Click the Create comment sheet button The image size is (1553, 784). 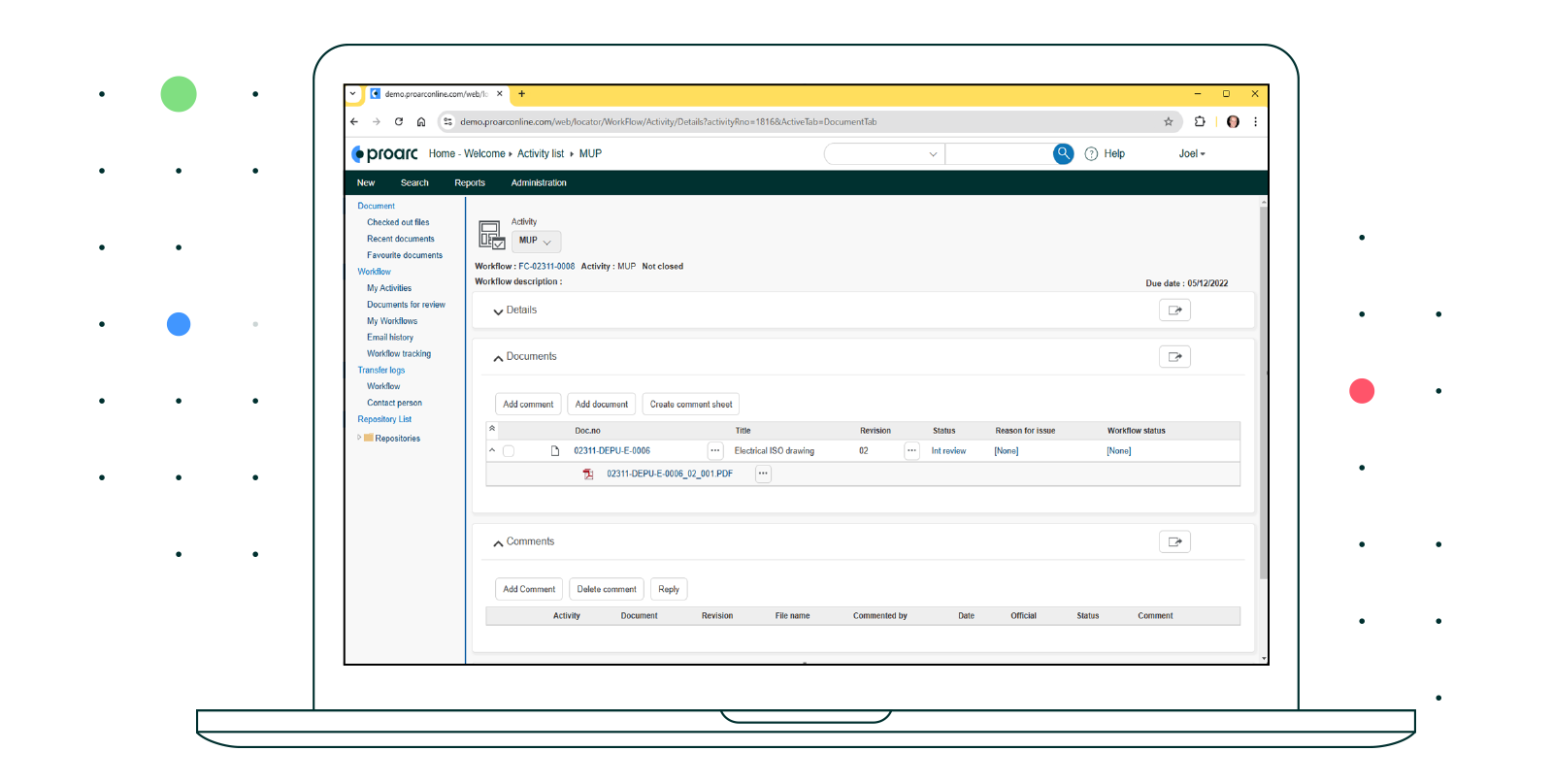point(691,405)
